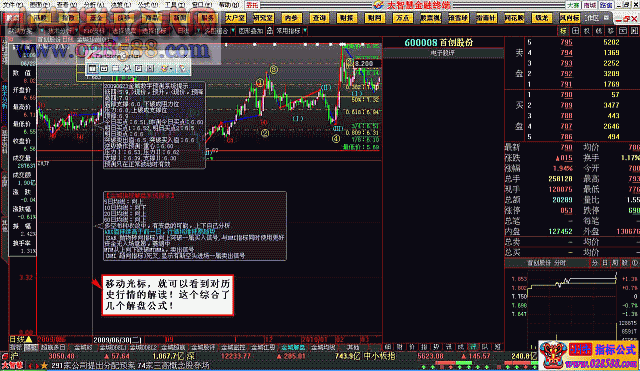This screenshot has height=371, width=640.
Task: Click the 大户室 yellow toolbar button
Action: coord(235,18)
